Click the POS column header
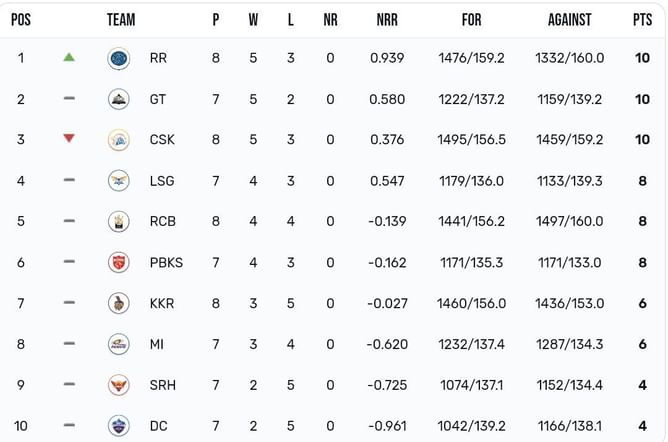The image size is (668, 442). click(21, 19)
